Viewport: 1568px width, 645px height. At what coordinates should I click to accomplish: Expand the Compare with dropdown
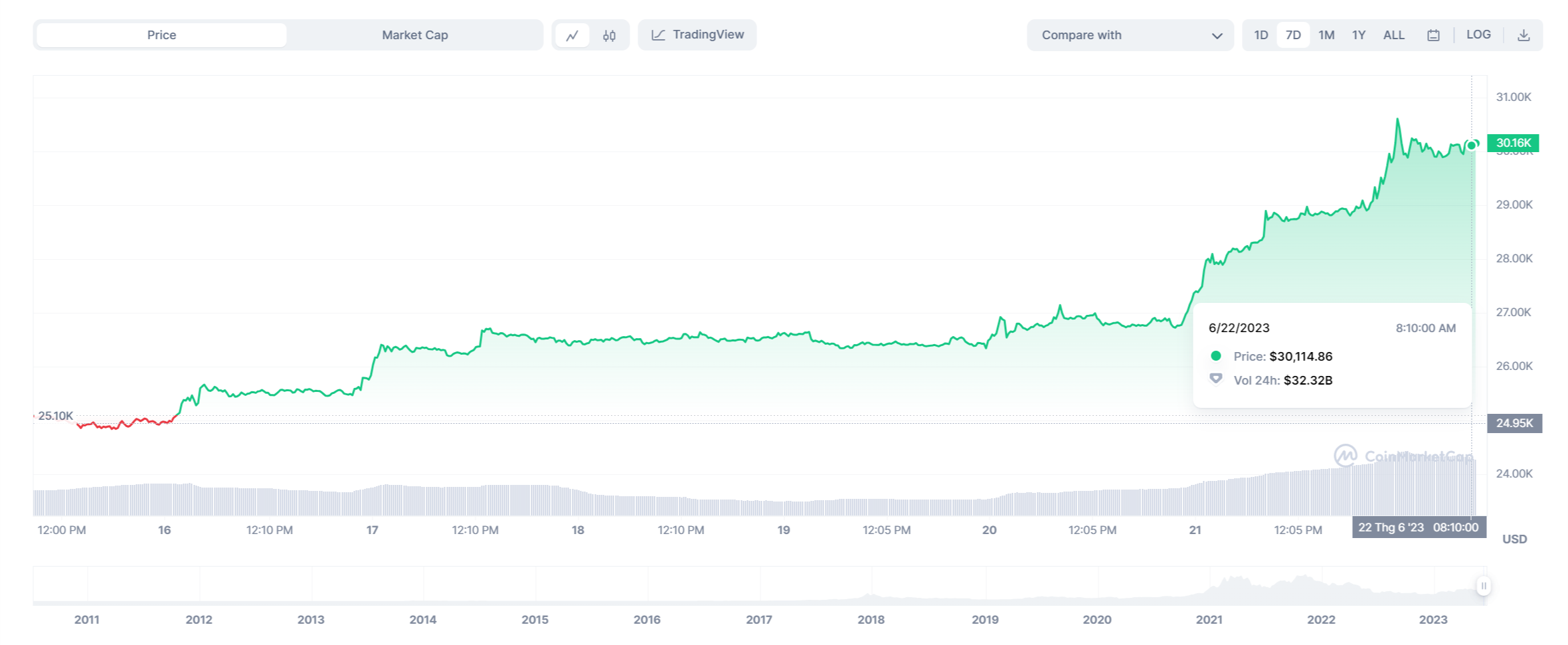pos(1130,35)
